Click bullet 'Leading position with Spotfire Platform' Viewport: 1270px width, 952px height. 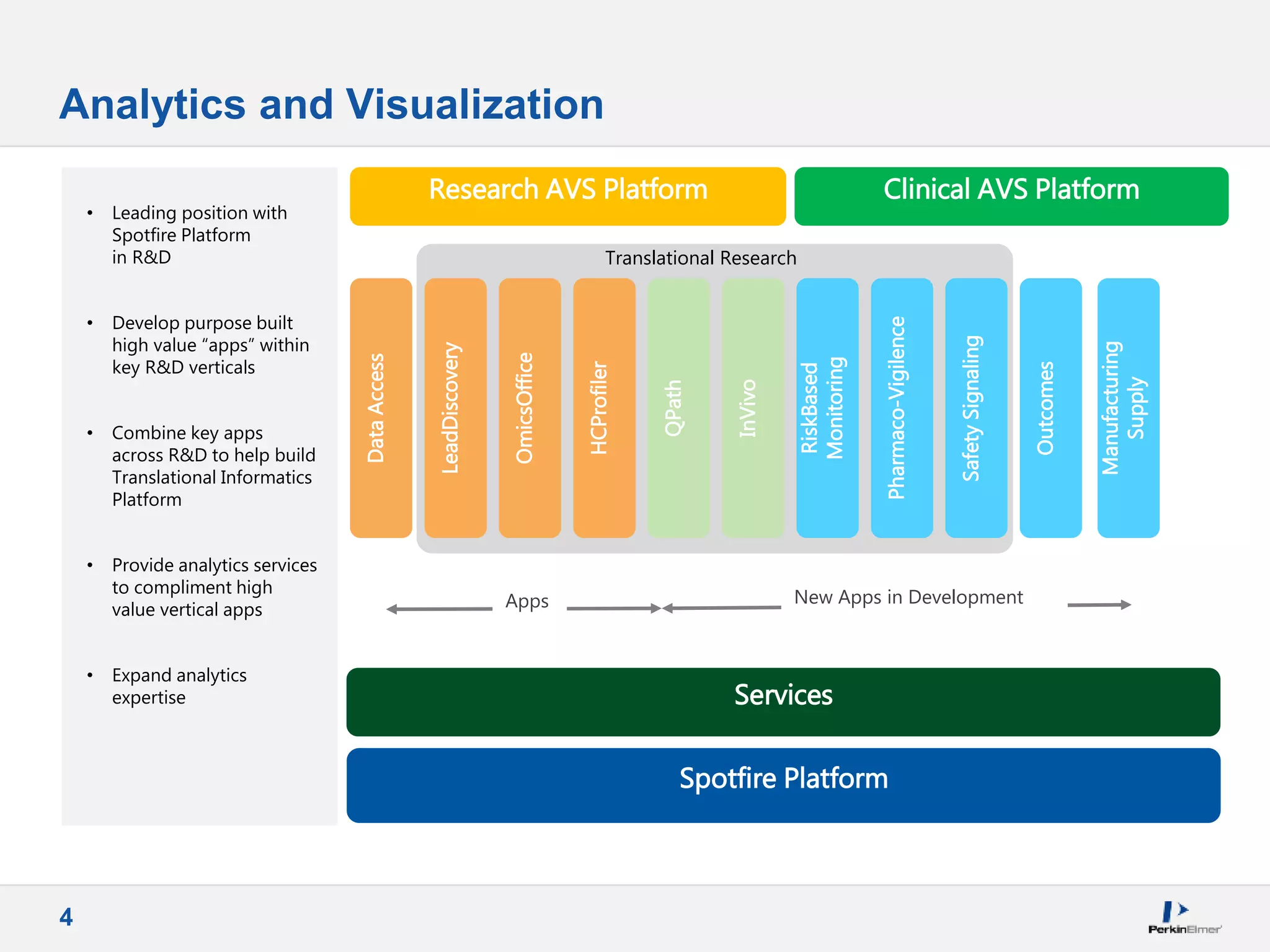199,235
